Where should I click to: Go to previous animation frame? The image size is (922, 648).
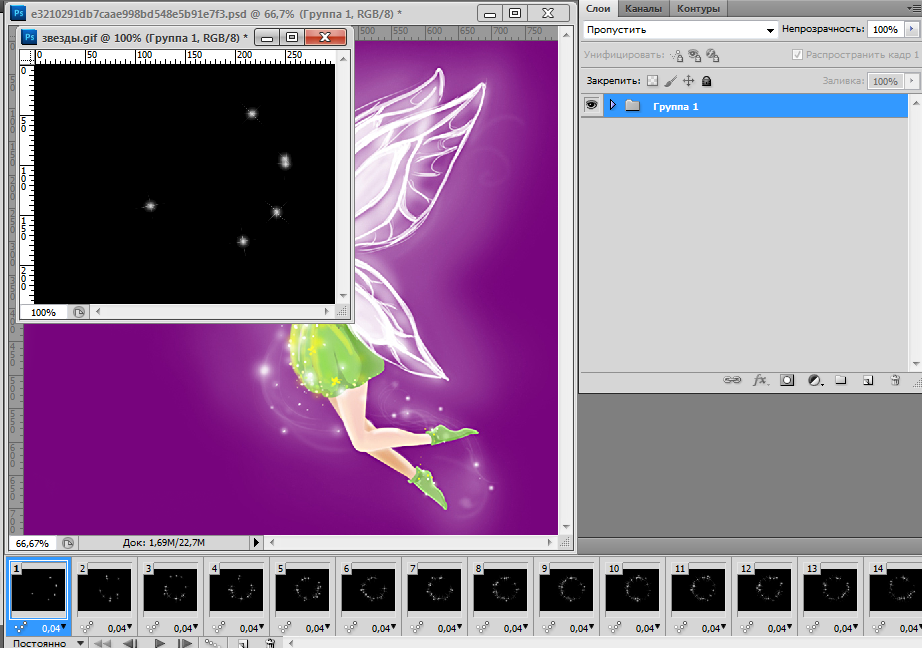(130, 643)
